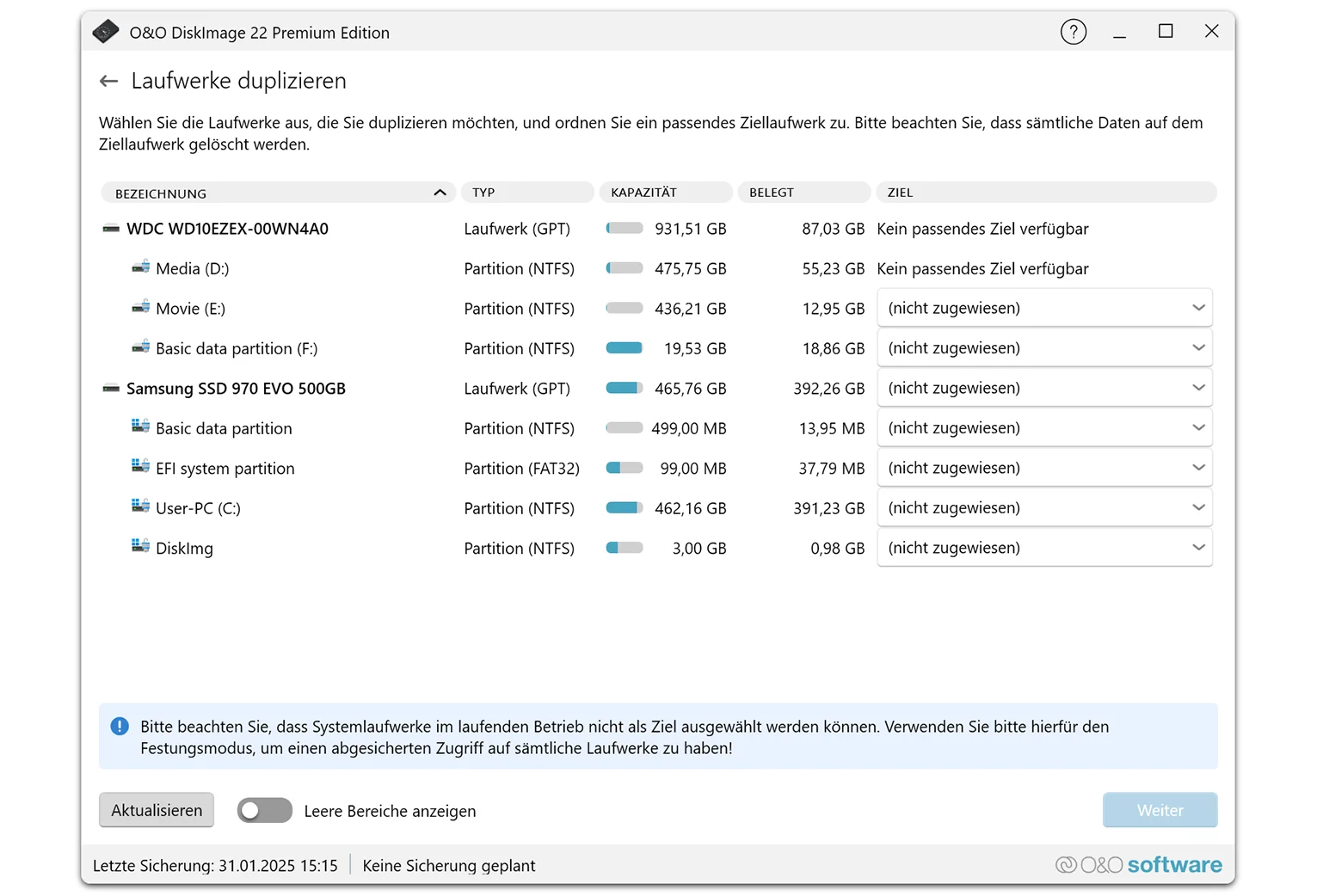Click the DiskImg partition icon
Screen dimensions: 1317x896
140,547
